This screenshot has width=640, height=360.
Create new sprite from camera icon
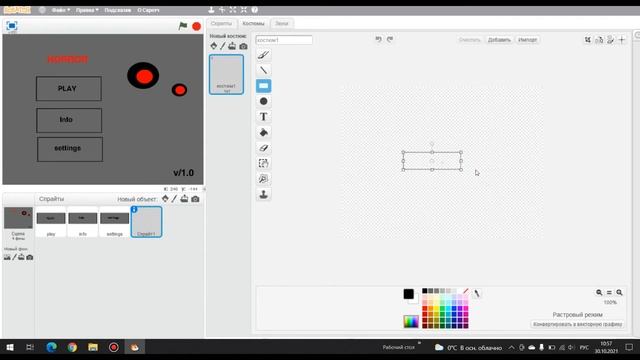[x=196, y=199]
